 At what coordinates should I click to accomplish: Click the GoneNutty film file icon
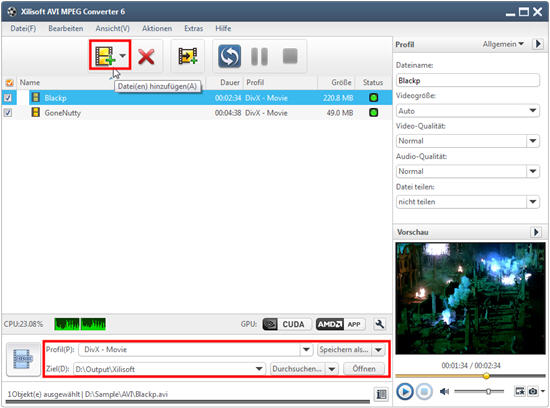click(35, 112)
